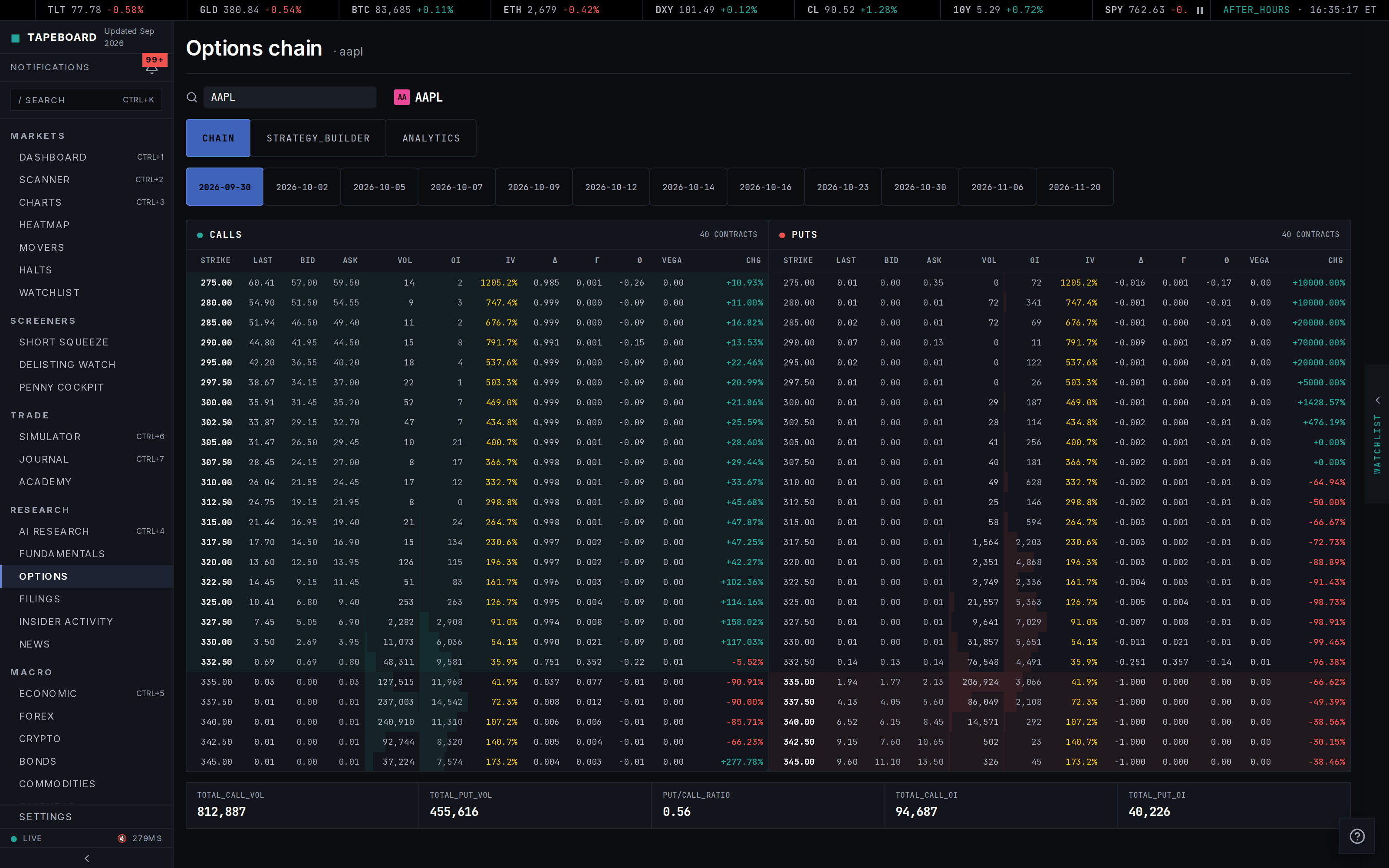Click TOTAL_CALL_VOL value 812,887
The width and height of the screenshot is (1389, 868).
point(221,812)
